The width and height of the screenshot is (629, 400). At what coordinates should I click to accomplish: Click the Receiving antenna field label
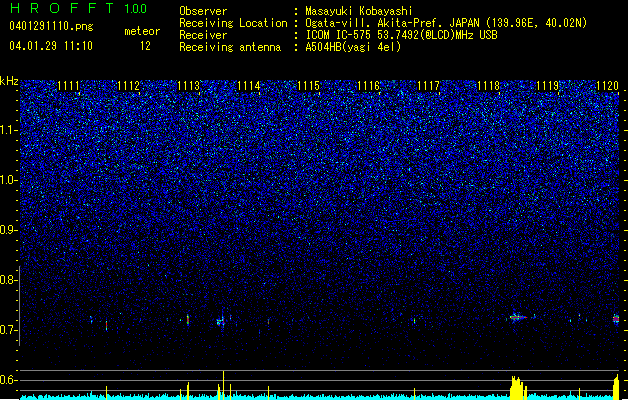coord(230,47)
